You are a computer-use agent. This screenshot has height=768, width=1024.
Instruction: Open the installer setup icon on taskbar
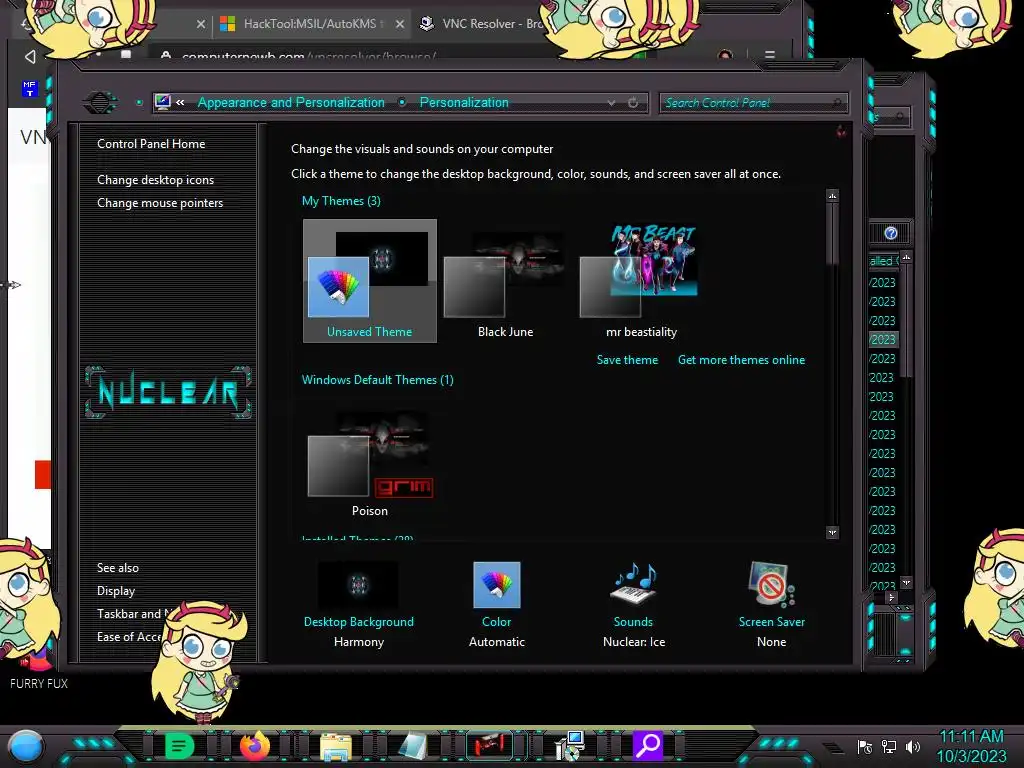(x=569, y=746)
